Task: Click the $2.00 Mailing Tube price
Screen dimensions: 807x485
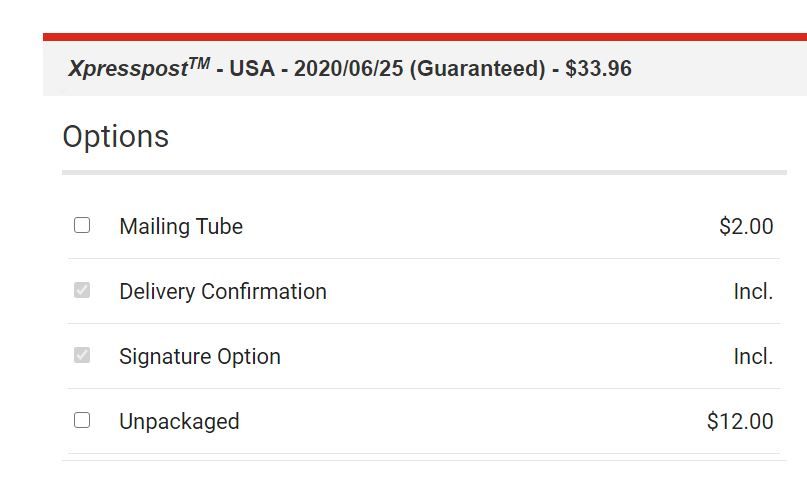Action: (x=746, y=227)
